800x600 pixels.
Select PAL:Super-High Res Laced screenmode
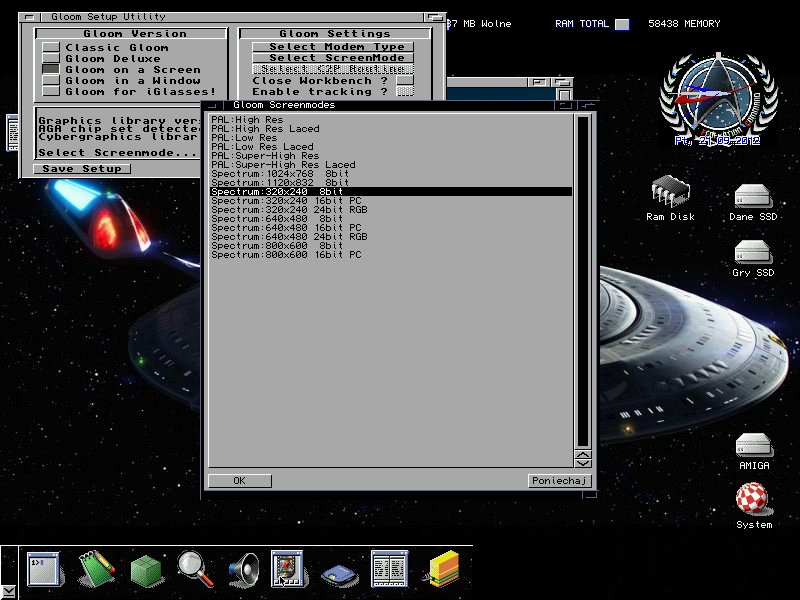[391, 165]
